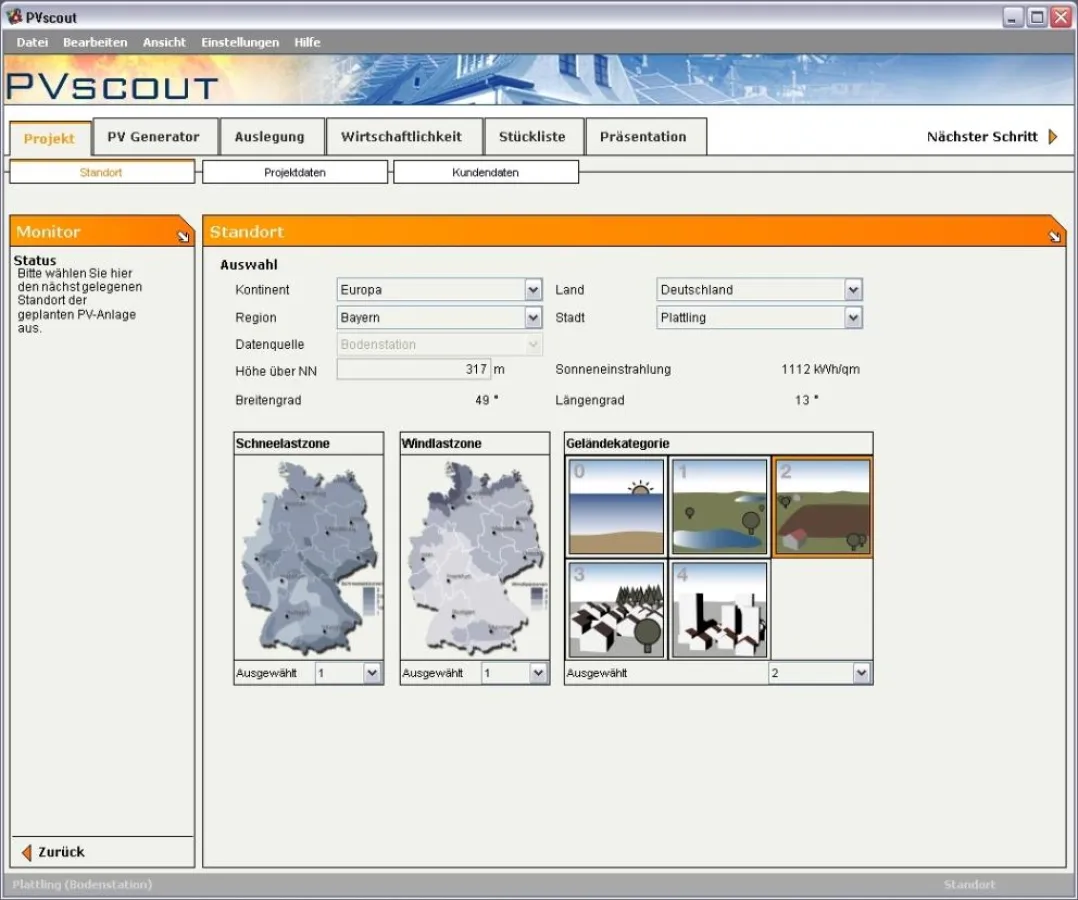Open the Stadt dropdown showing Plattling

point(852,318)
